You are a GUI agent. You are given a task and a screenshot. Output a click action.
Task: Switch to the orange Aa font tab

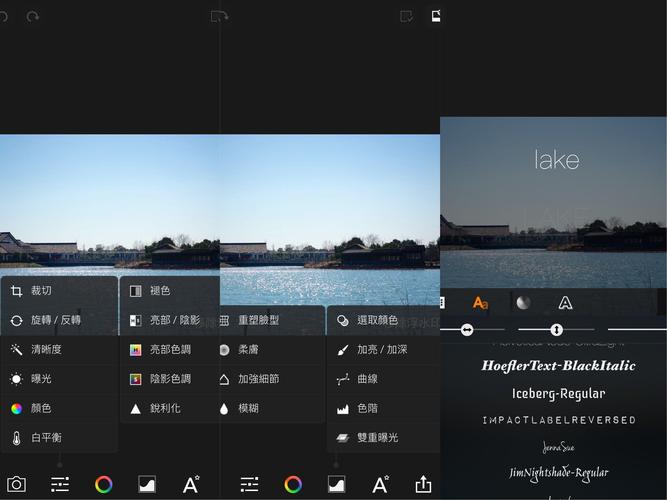(x=480, y=302)
